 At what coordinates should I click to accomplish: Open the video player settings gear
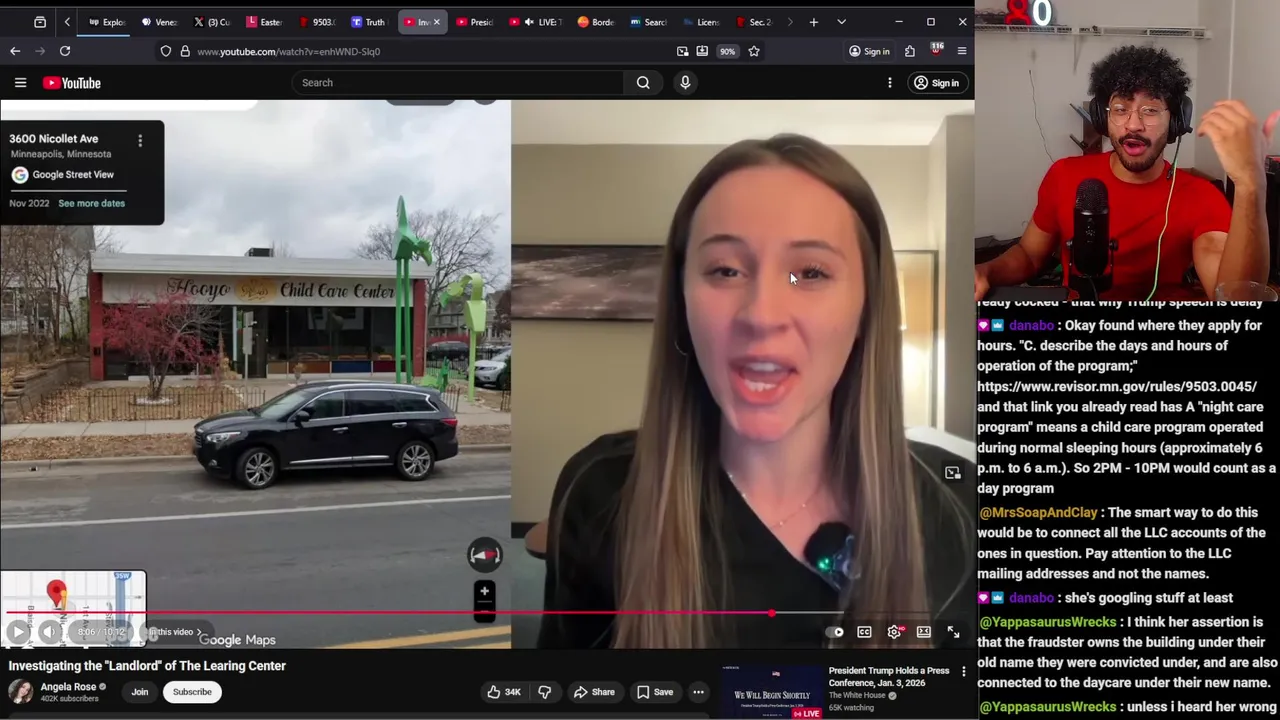(894, 632)
